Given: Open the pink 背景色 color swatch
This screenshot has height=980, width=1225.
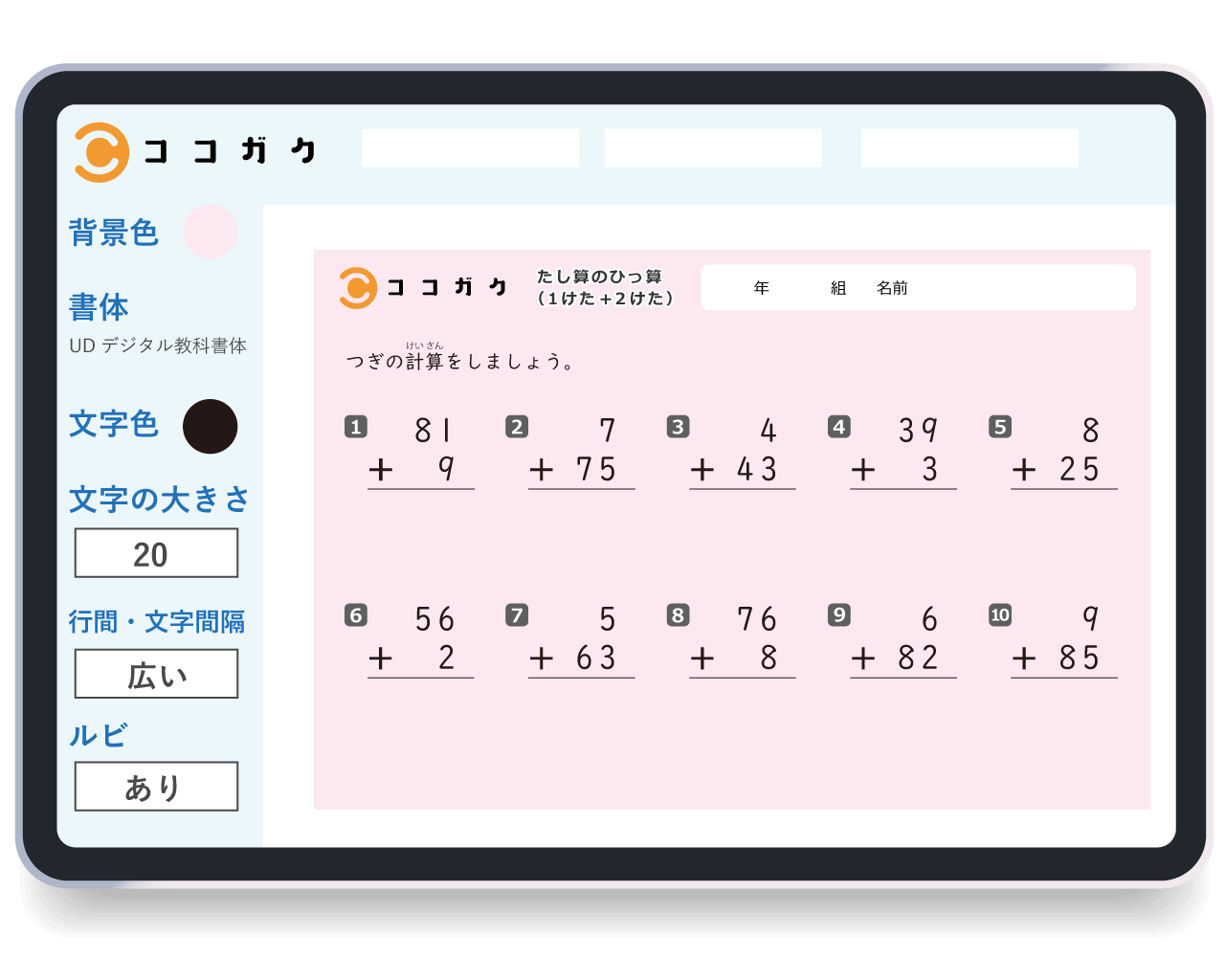Looking at the screenshot, I should [210, 232].
